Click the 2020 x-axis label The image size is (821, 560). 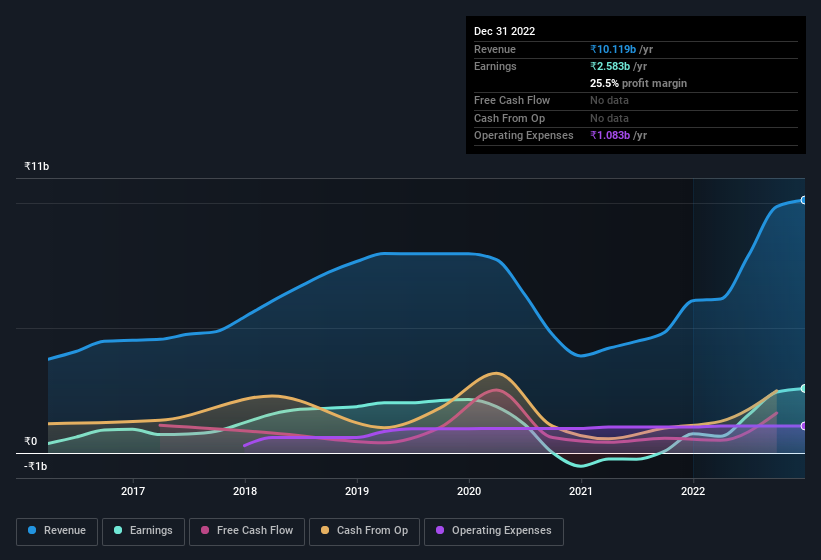(x=469, y=491)
